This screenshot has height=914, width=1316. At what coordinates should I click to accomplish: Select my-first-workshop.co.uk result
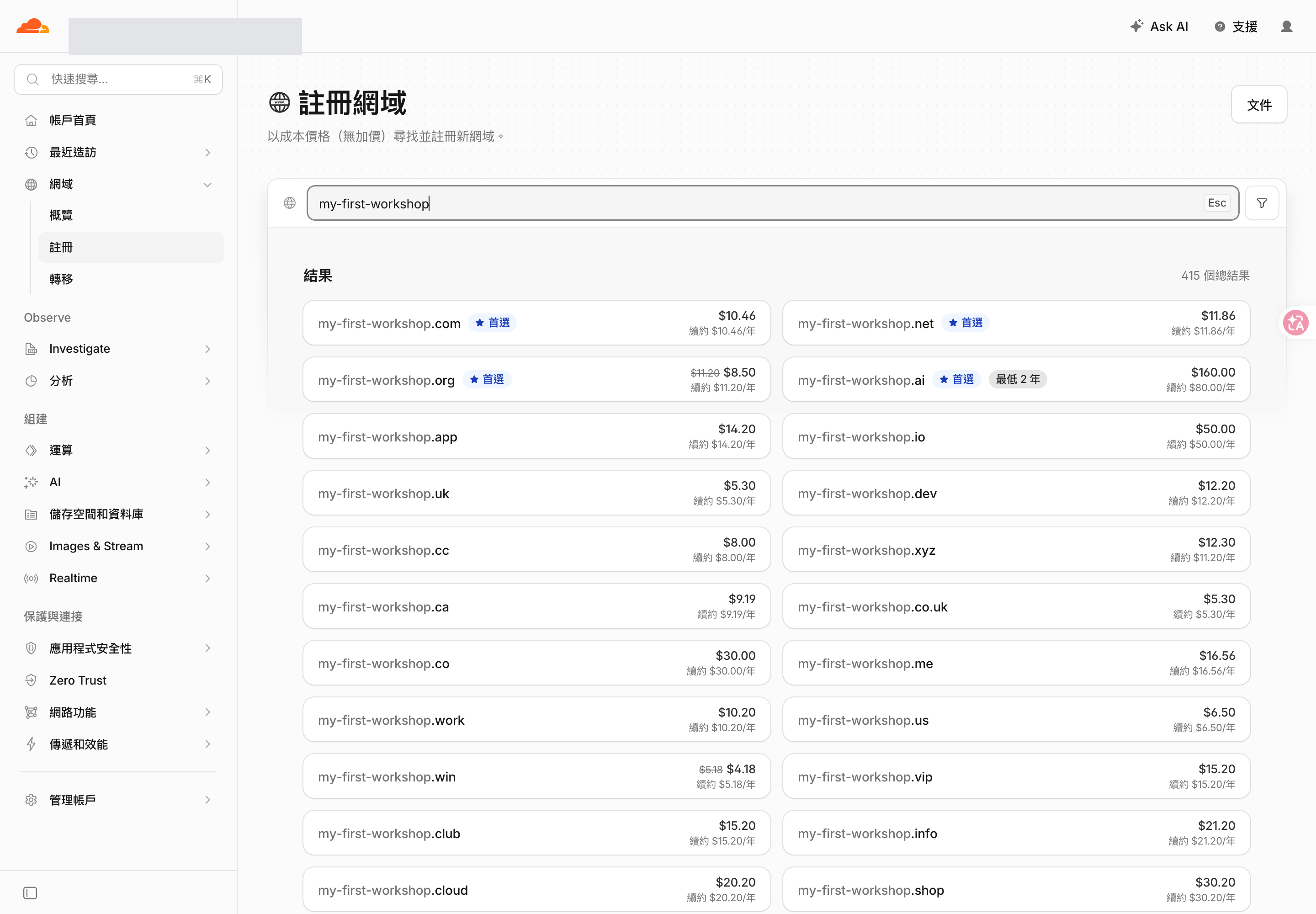pyautogui.click(x=1016, y=606)
